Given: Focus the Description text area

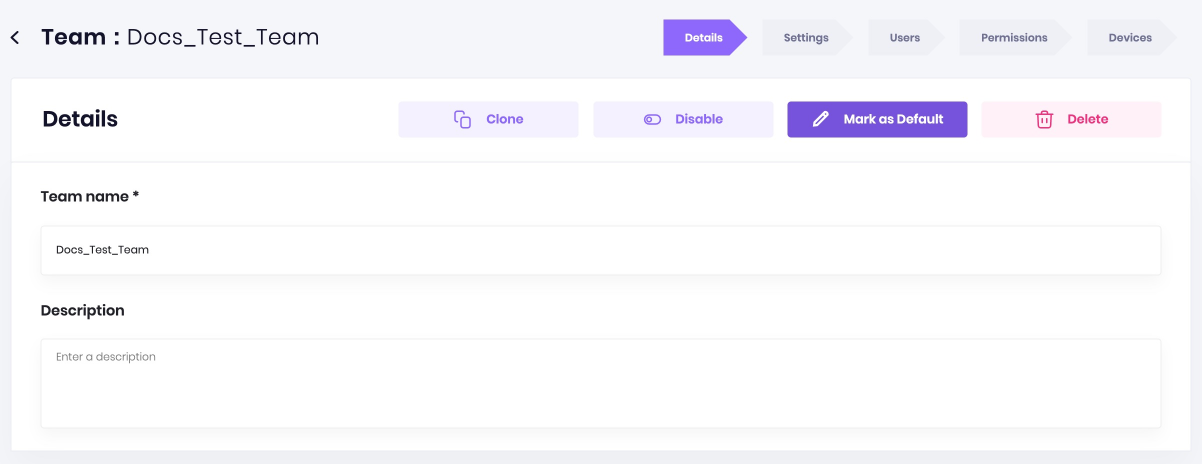Looking at the screenshot, I should point(601,383).
